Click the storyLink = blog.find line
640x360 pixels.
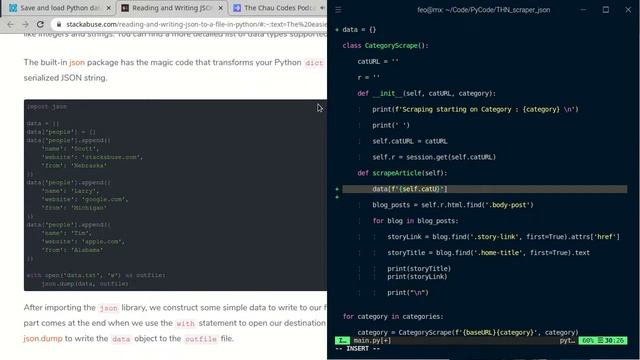(503, 237)
